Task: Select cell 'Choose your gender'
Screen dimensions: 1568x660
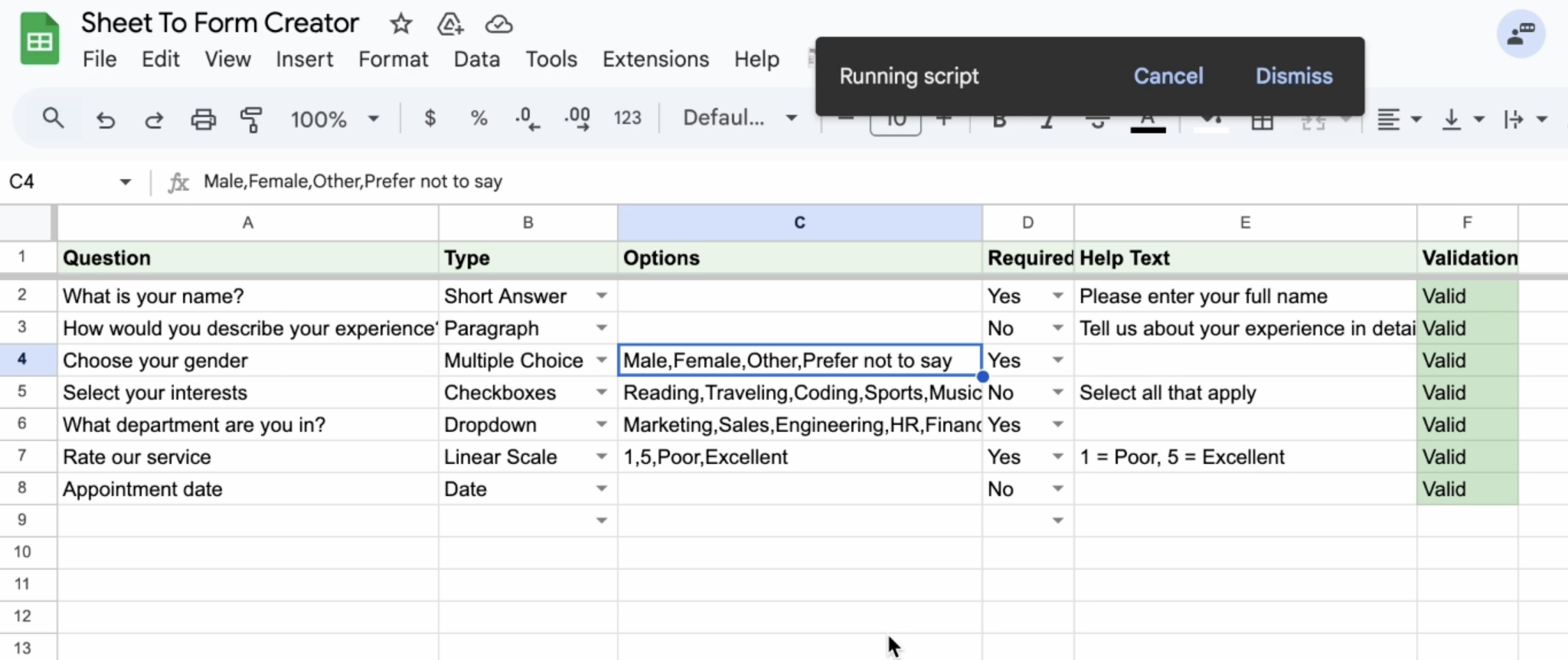Action: tap(247, 360)
